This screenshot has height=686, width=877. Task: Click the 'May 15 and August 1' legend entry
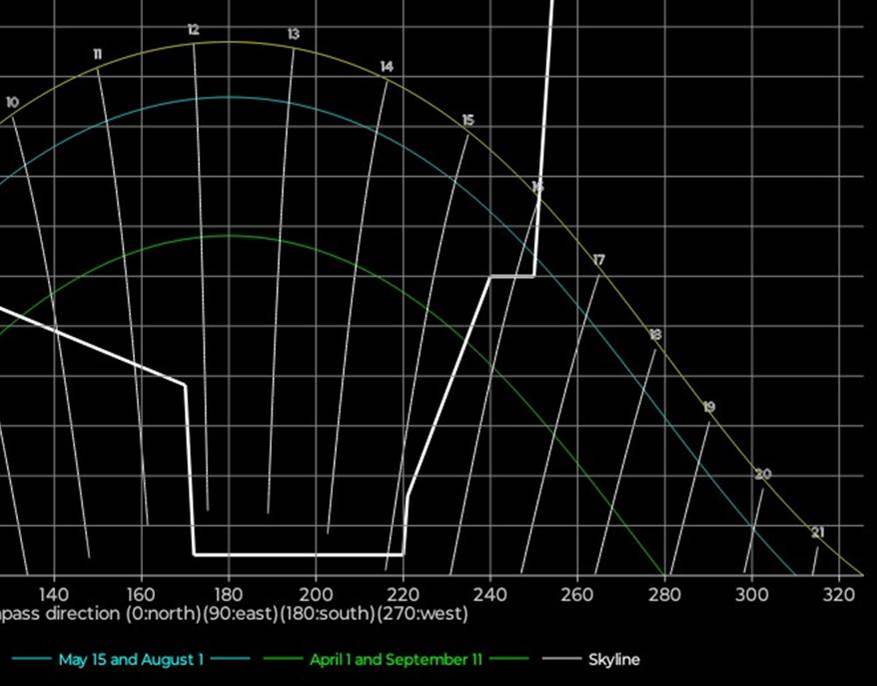click(x=131, y=659)
